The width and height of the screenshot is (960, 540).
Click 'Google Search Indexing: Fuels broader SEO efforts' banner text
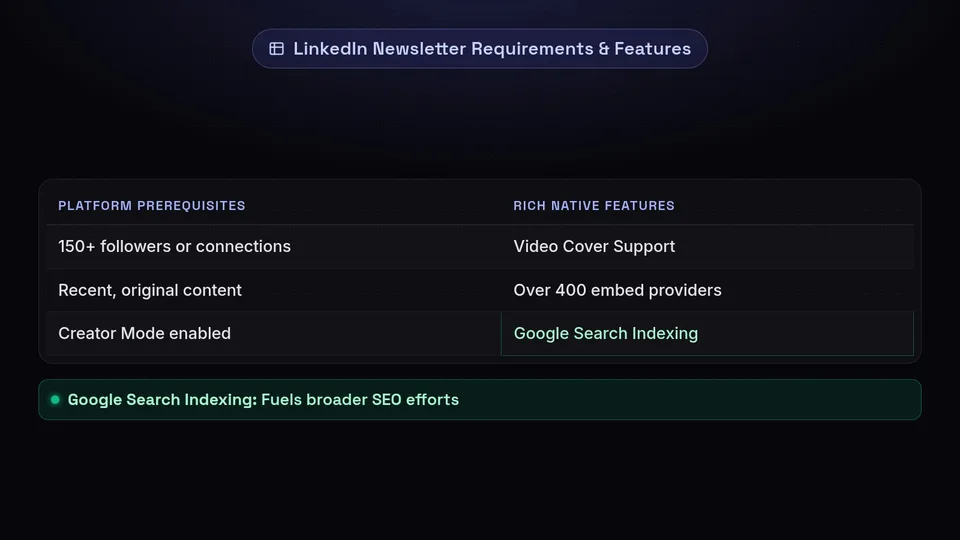point(263,400)
